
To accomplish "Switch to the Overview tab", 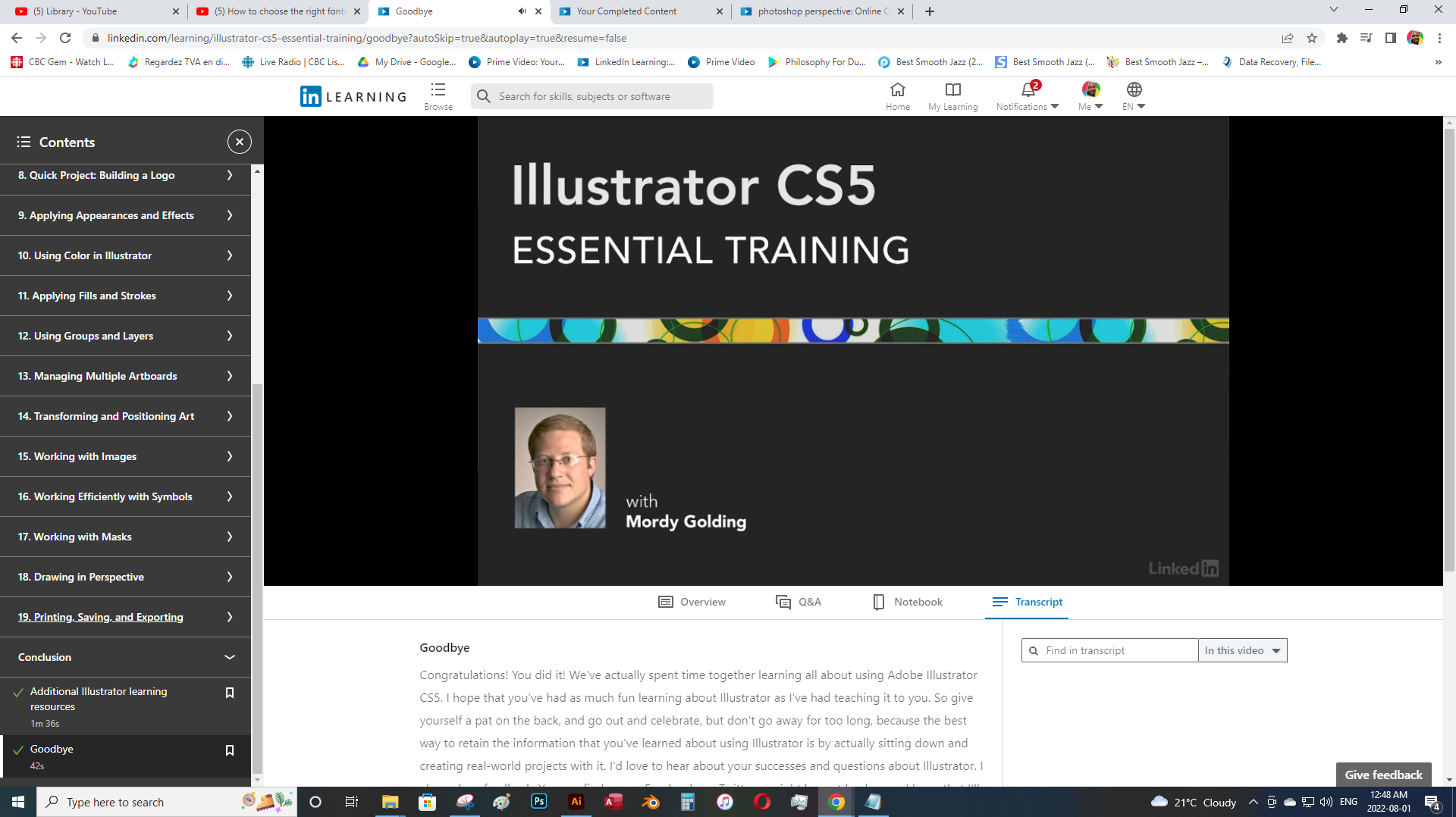I will [692, 602].
